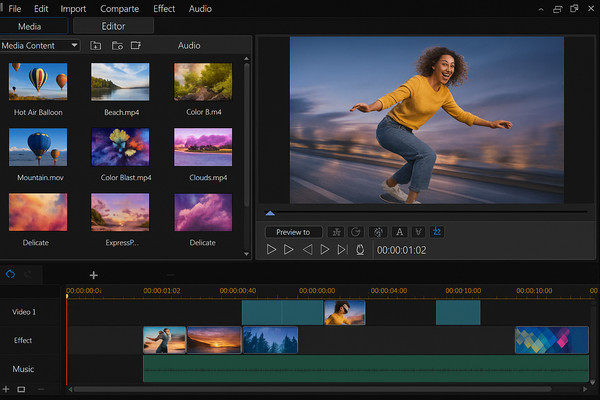Click the folder icon with search badge
Image resolution: width=600 pixels, height=400 pixels.
117,45
